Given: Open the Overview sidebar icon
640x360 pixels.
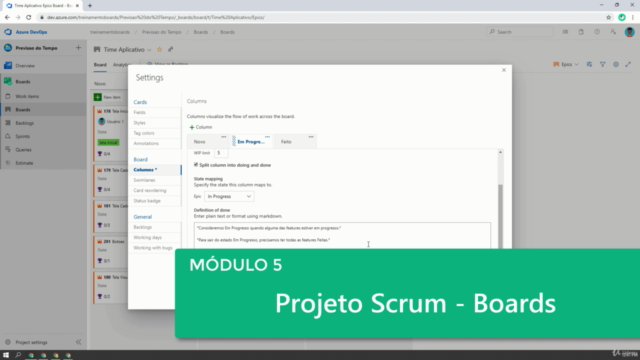Looking at the screenshot, I should (8, 65).
